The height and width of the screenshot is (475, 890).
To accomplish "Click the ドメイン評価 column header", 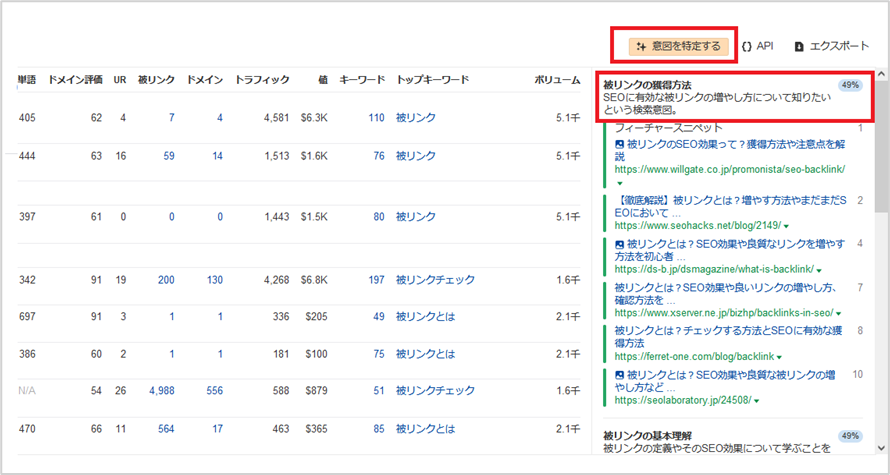I will 75,80.
